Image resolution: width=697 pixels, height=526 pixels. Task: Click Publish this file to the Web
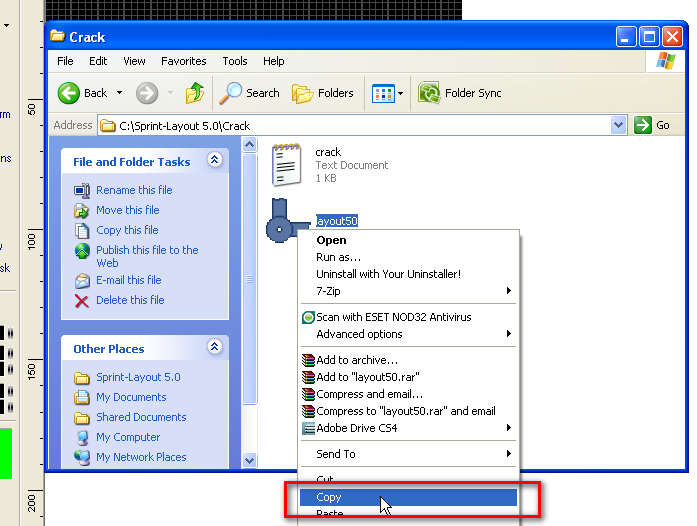[x=147, y=256]
